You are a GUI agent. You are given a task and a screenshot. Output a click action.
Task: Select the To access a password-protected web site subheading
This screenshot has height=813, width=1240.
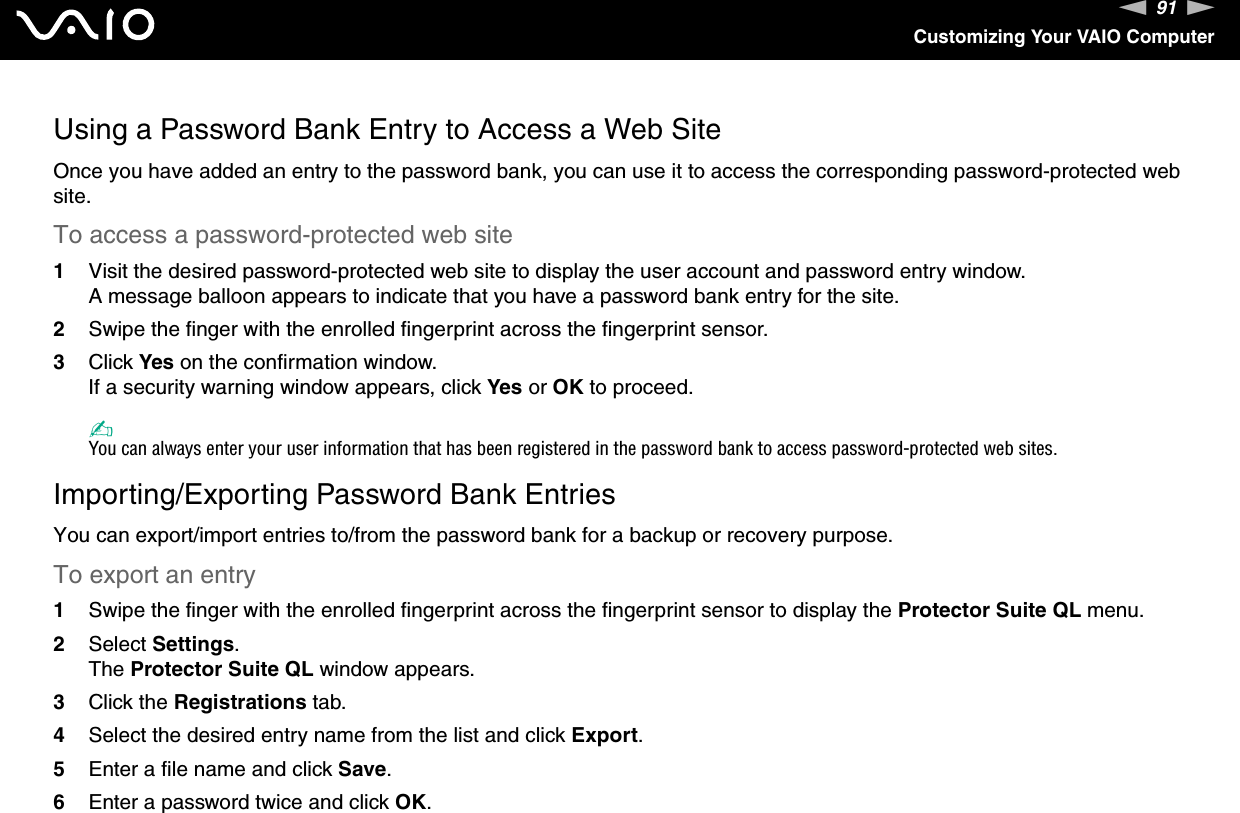tap(283, 235)
